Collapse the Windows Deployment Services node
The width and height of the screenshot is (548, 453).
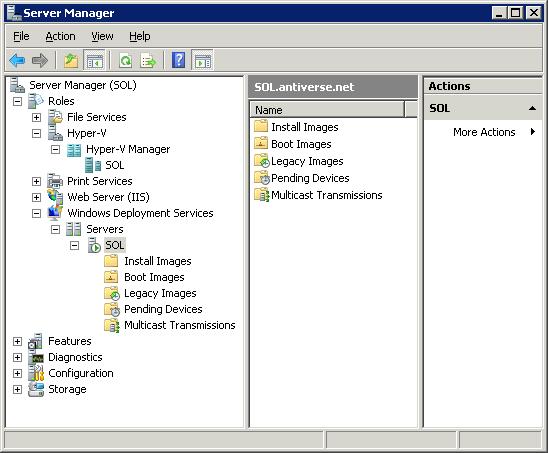click(36, 214)
